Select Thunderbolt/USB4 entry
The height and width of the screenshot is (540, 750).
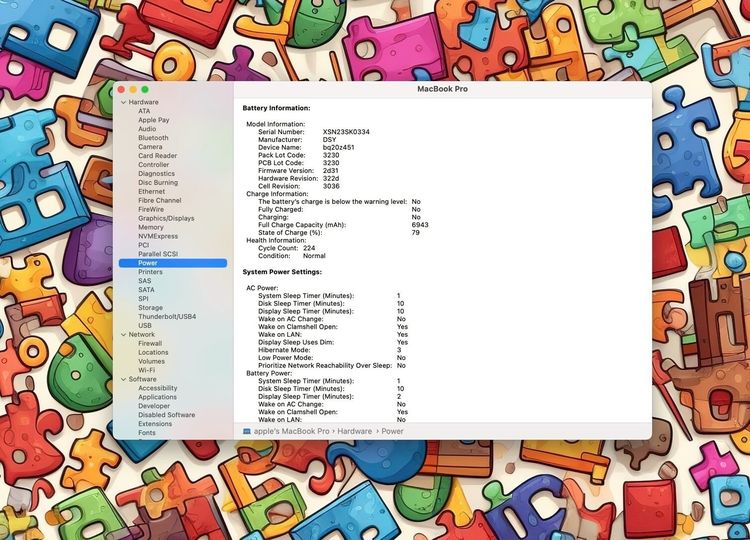coord(167,317)
